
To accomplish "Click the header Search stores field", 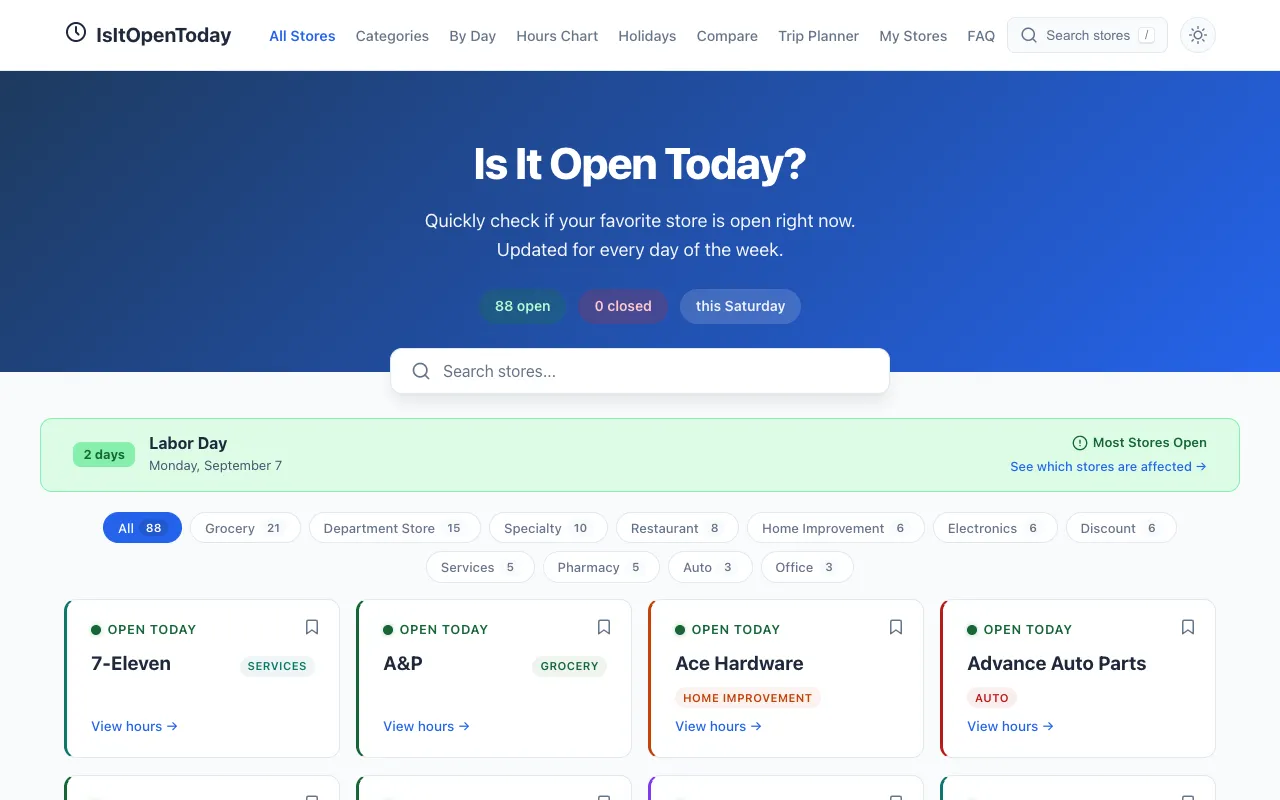I will click(x=1087, y=35).
